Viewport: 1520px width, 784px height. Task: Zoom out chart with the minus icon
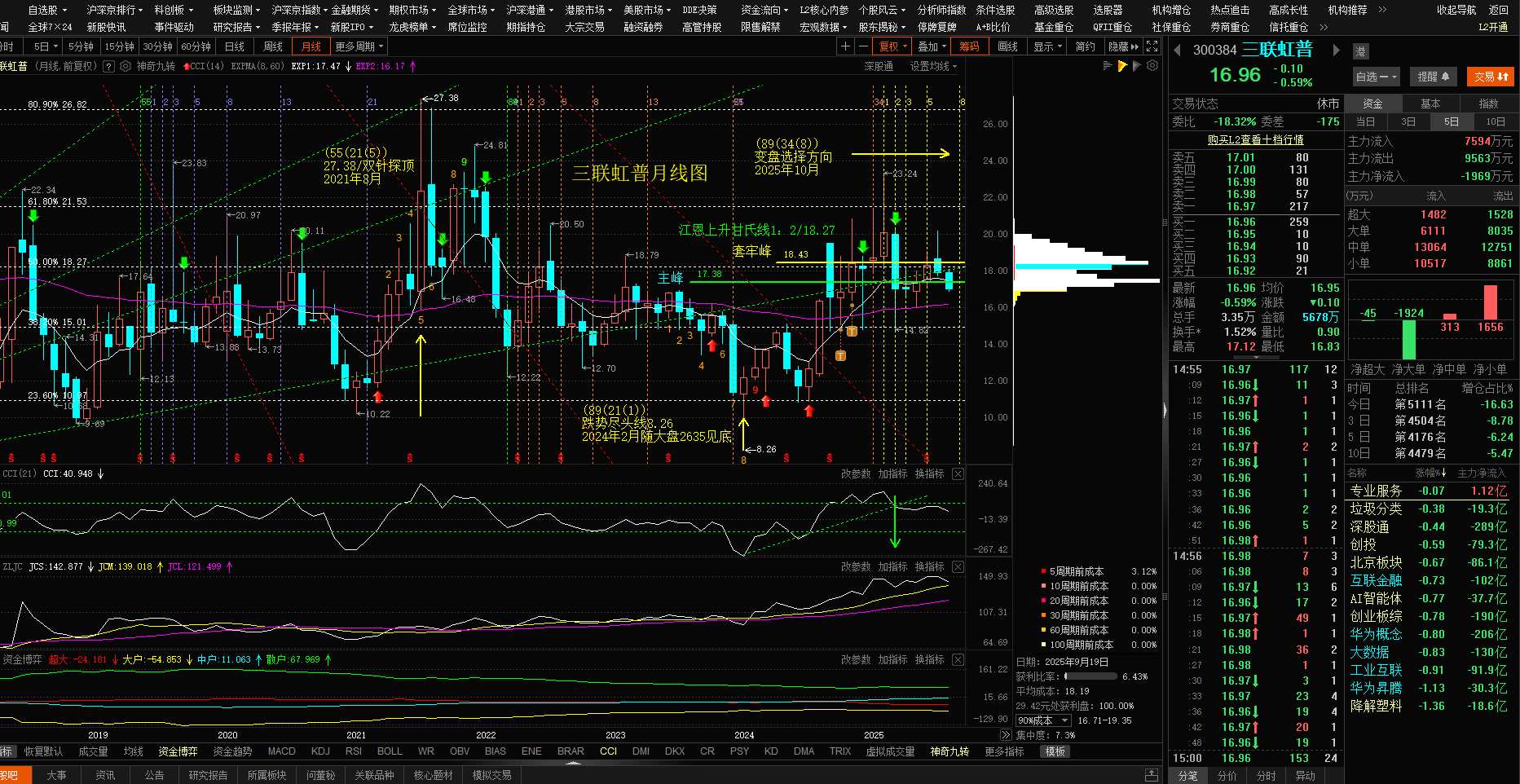tap(863, 46)
